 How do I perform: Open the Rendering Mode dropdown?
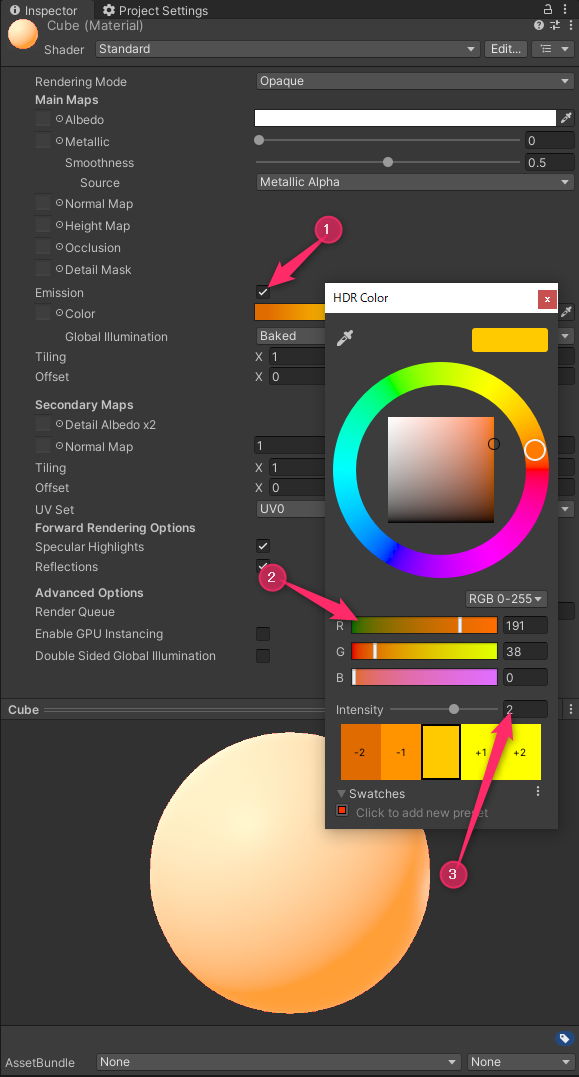(x=414, y=81)
